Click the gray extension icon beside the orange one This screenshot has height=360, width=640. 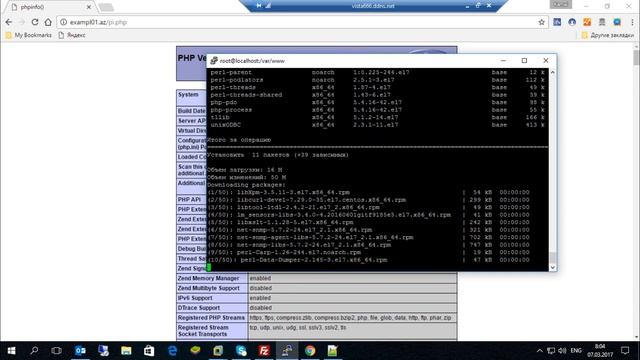[602, 22]
